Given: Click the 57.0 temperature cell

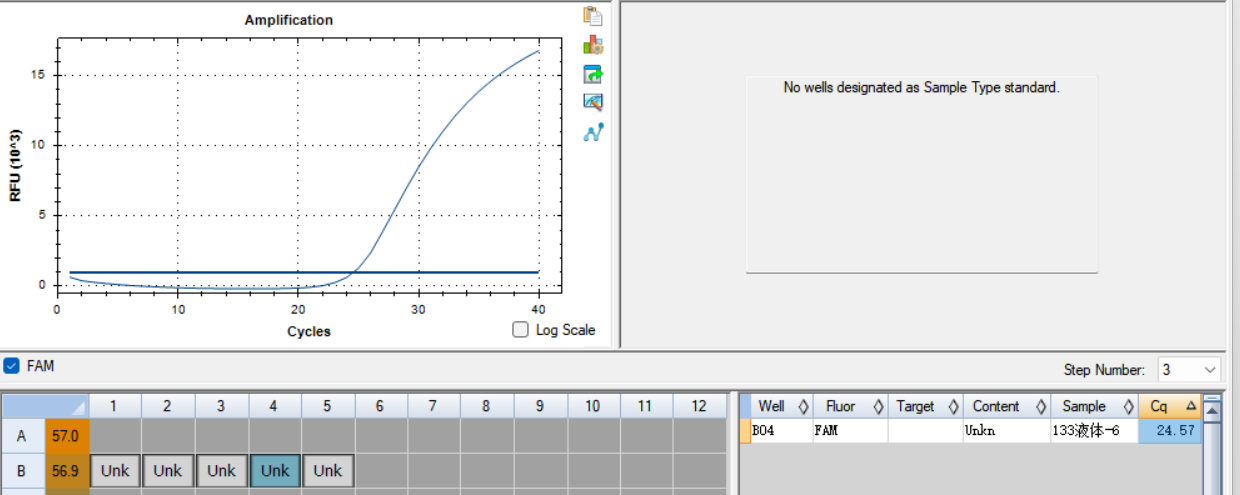Looking at the screenshot, I should pyautogui.click(x=66, y=436).
